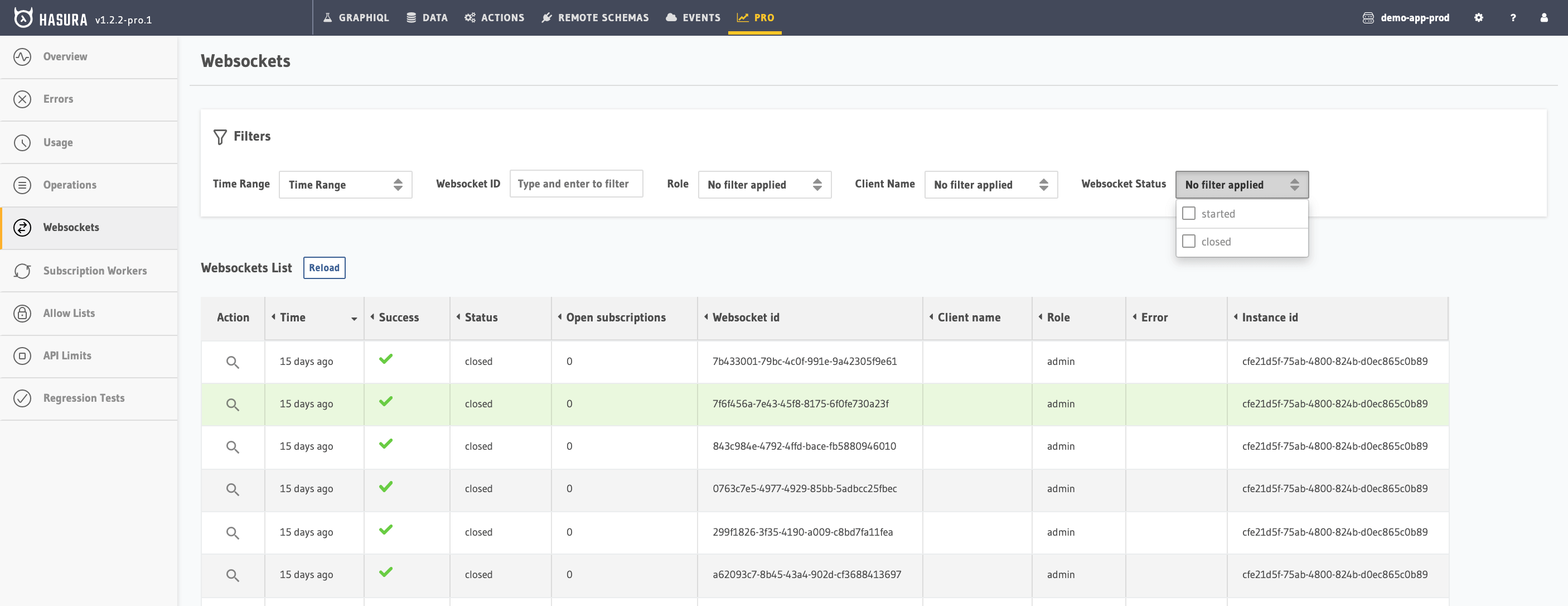
Task: Click the Hasura logo
Action: [x=22, y=18]
